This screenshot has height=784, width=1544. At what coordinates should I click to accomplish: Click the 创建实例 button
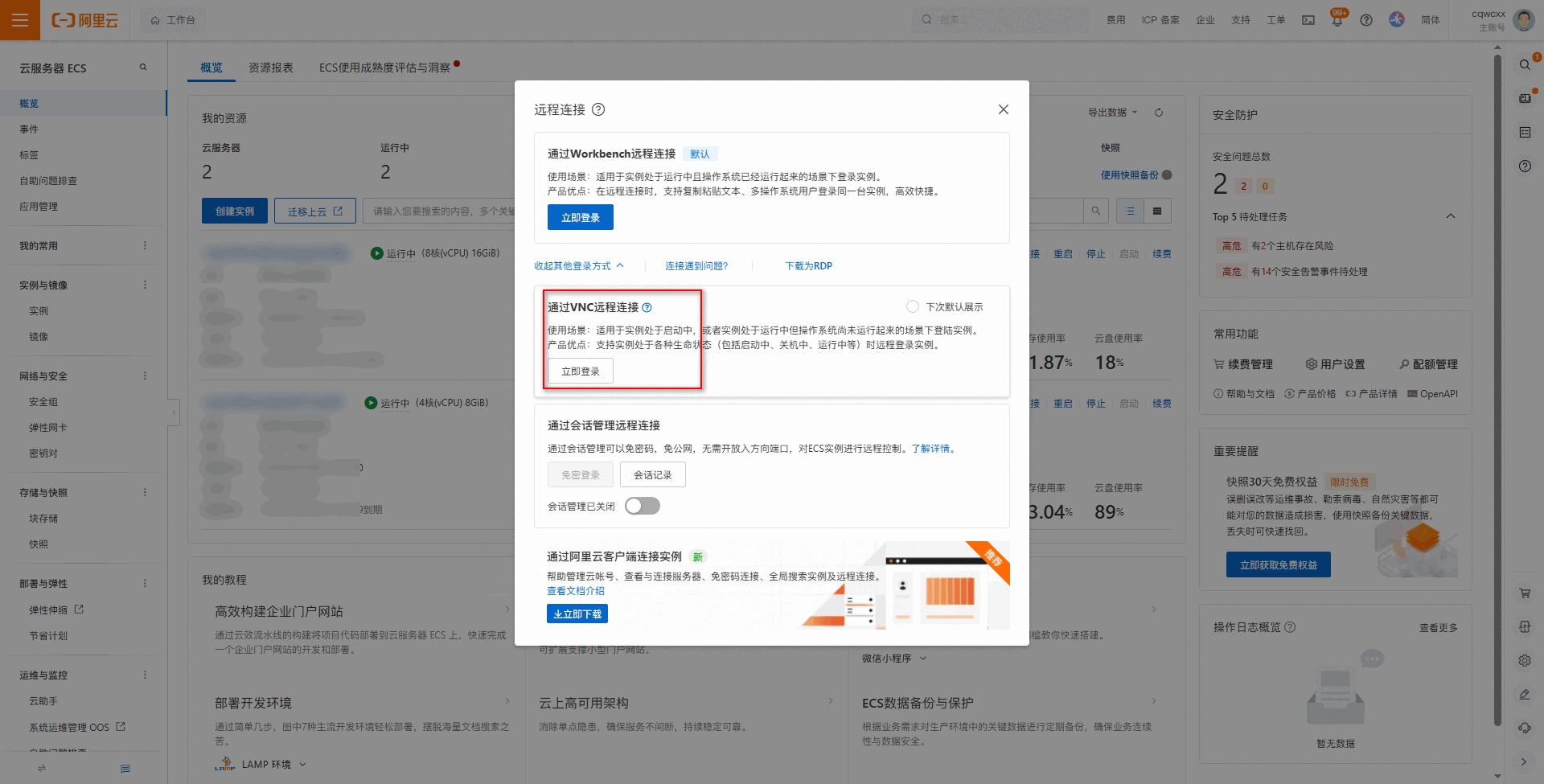coord(235,211)
